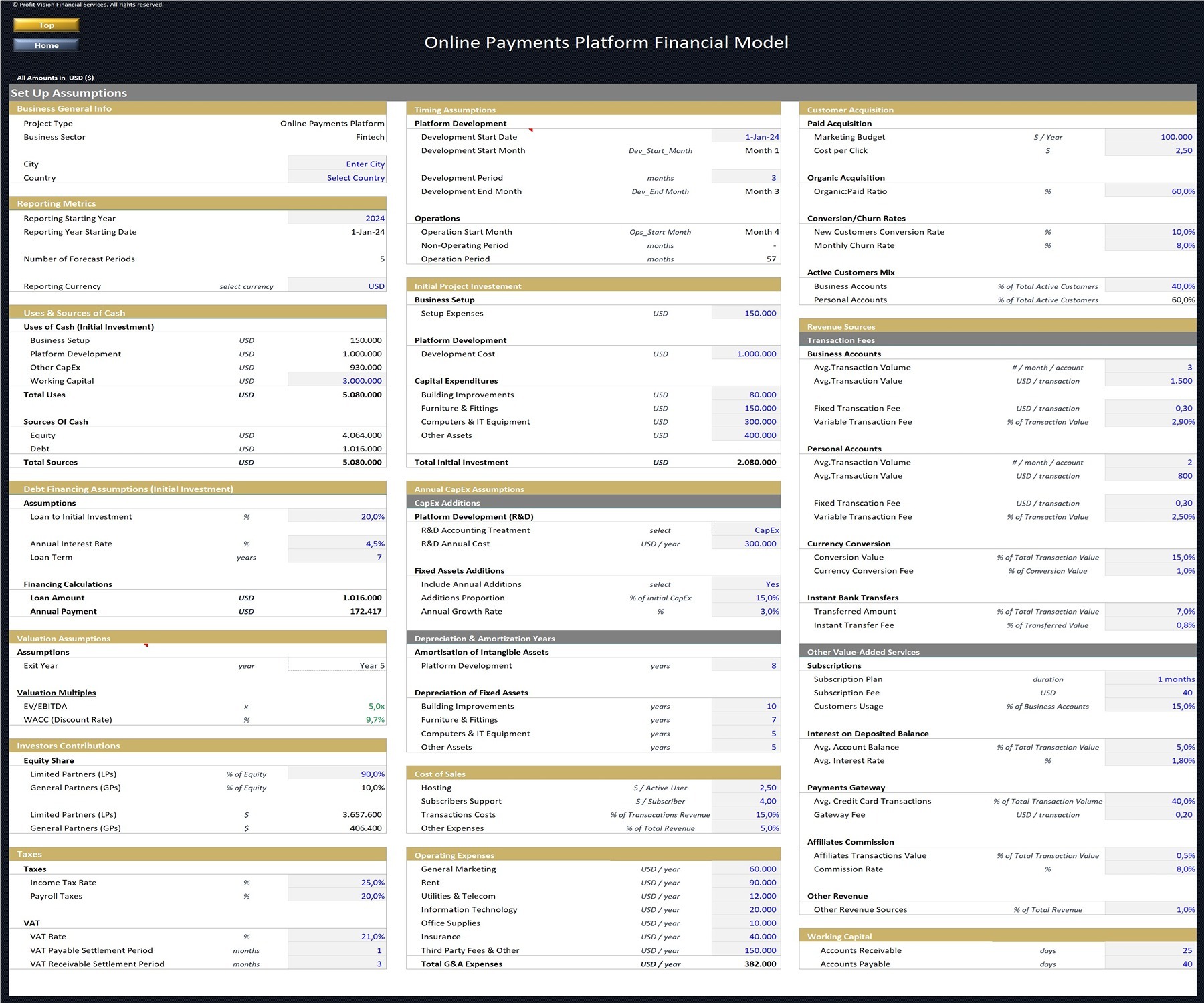1204x1003 pixels.
Task: Select the Platform Development amortisation 8 years cell
Action: pos(746,665)
